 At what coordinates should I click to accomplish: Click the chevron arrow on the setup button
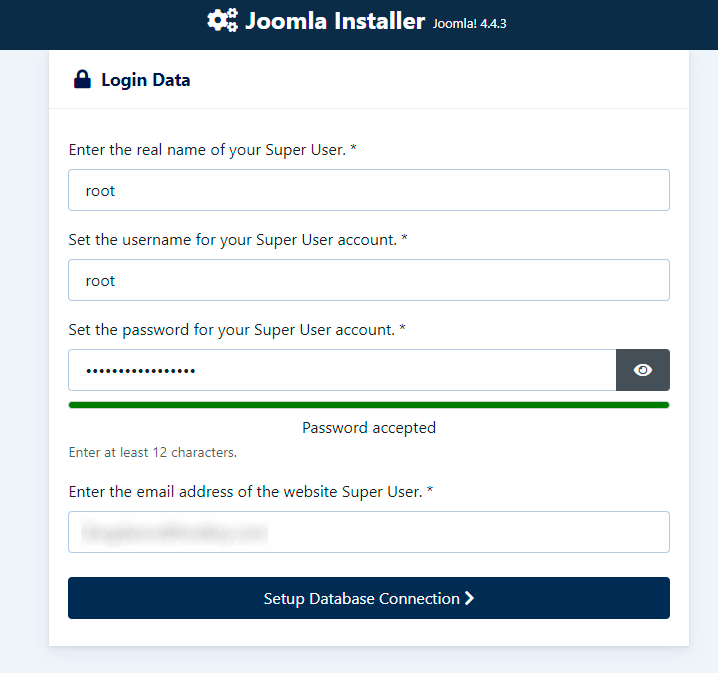pyautogui.click(x=469, y=598)
